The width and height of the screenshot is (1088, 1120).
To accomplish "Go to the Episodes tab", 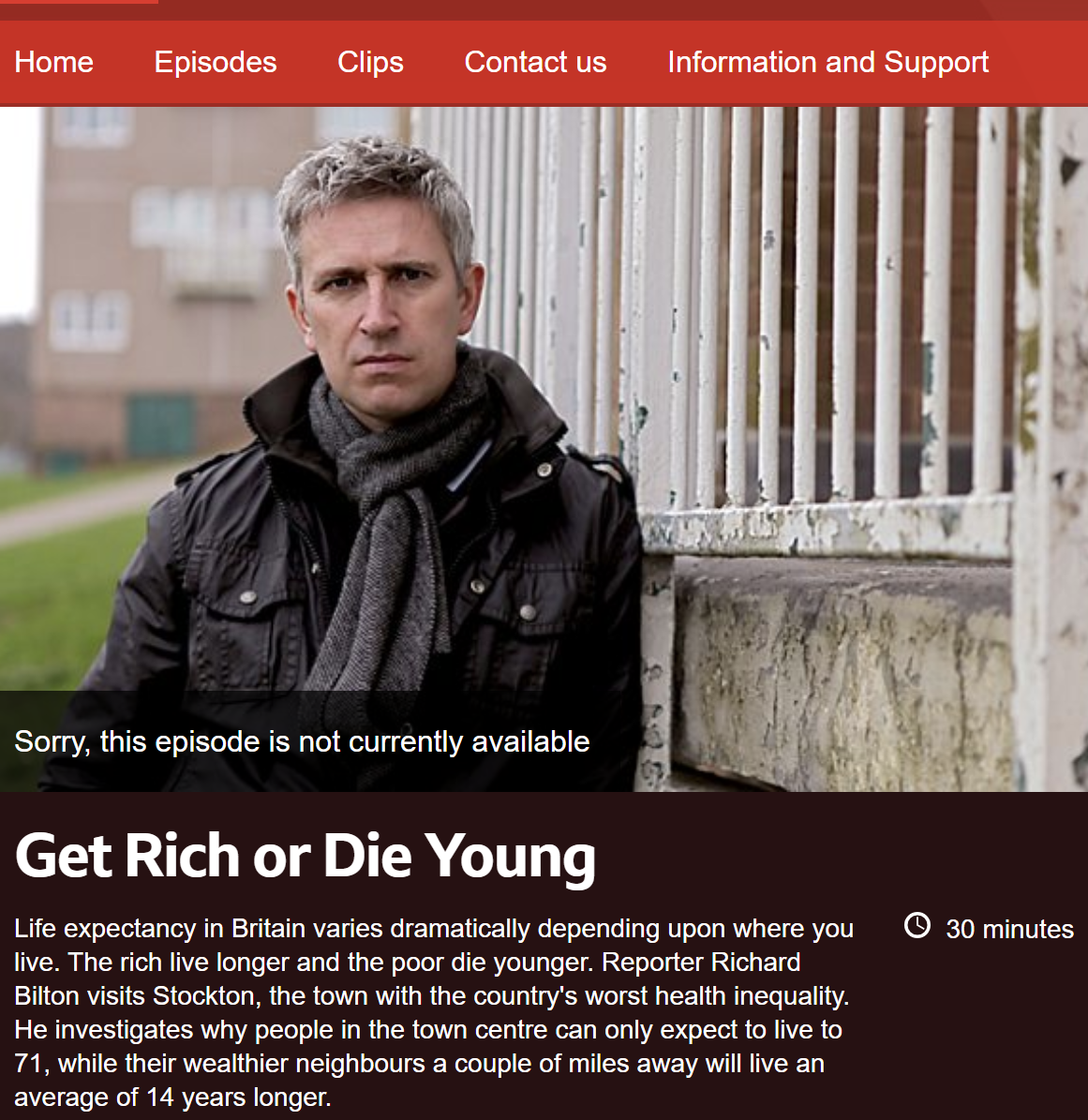I will click(x=215, y=62).
